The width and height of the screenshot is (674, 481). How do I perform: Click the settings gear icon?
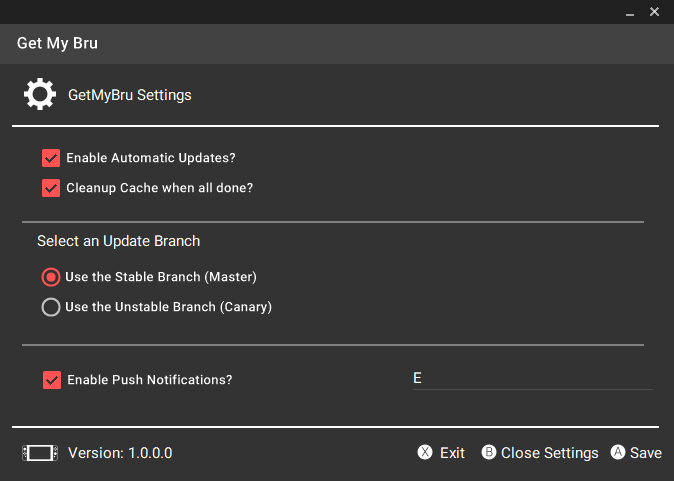[40, 94]
